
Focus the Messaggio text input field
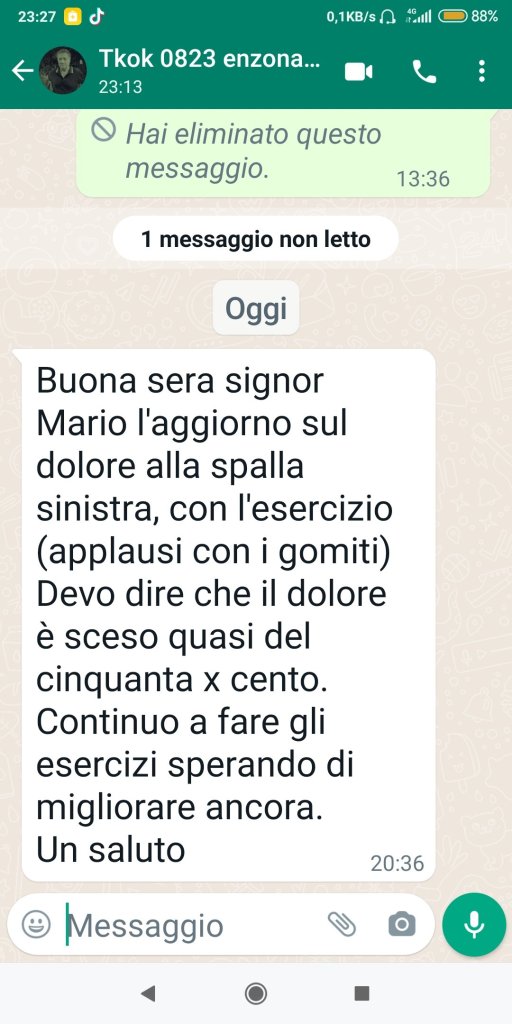coord(193,925)
